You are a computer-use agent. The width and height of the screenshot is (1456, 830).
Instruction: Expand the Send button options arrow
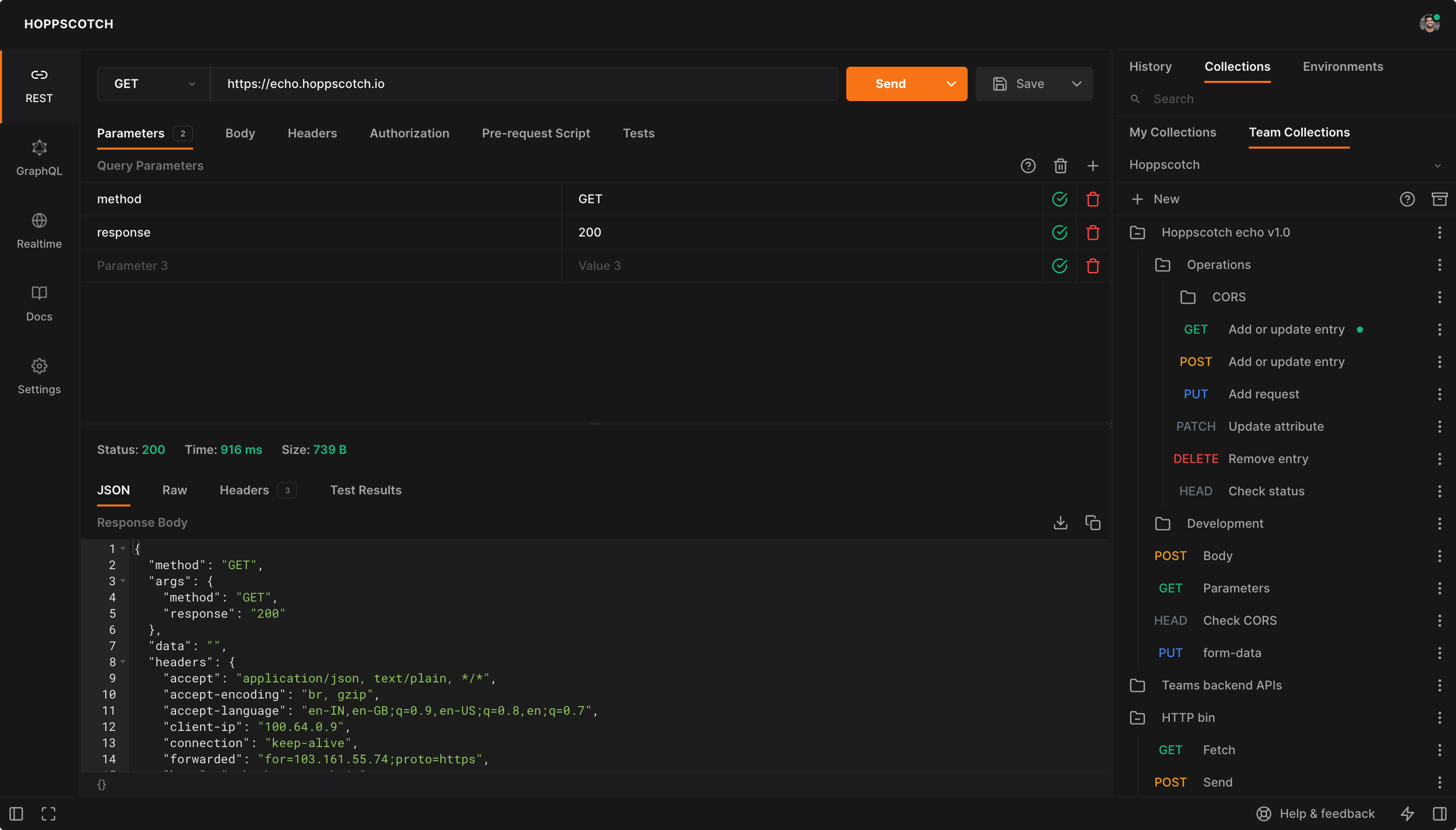point(951,84)
